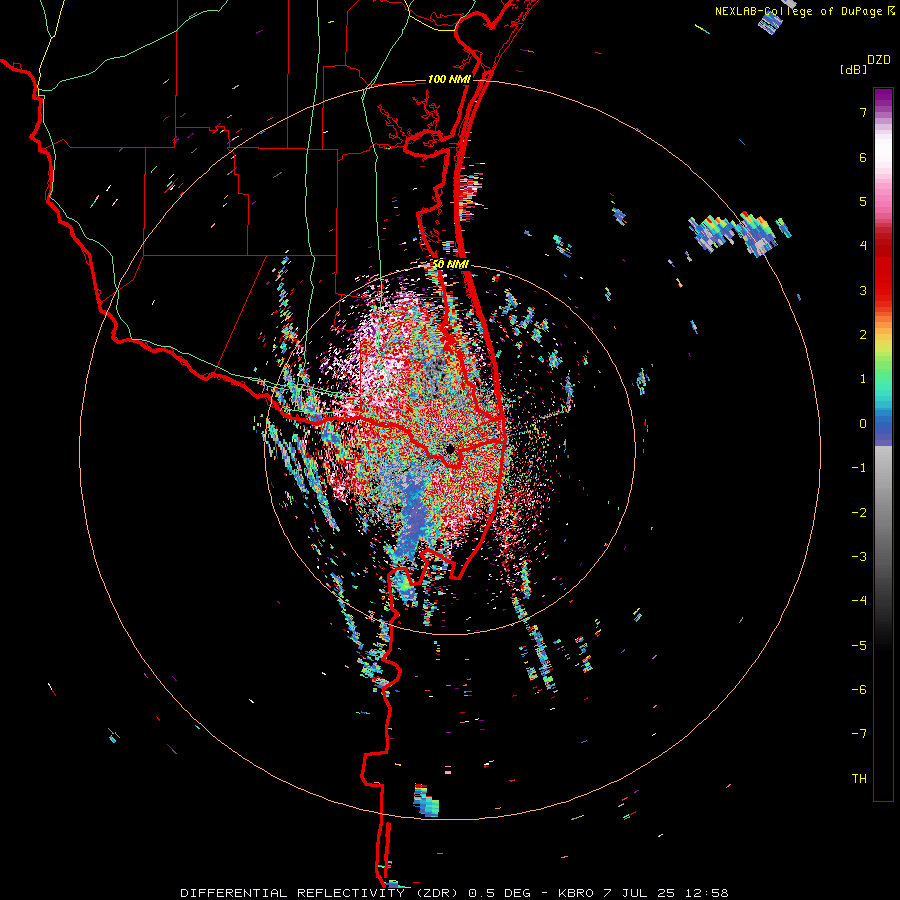Click the 7 value on color scale
Viewport: 900px width, 900px height.
[x=863, y=112]
